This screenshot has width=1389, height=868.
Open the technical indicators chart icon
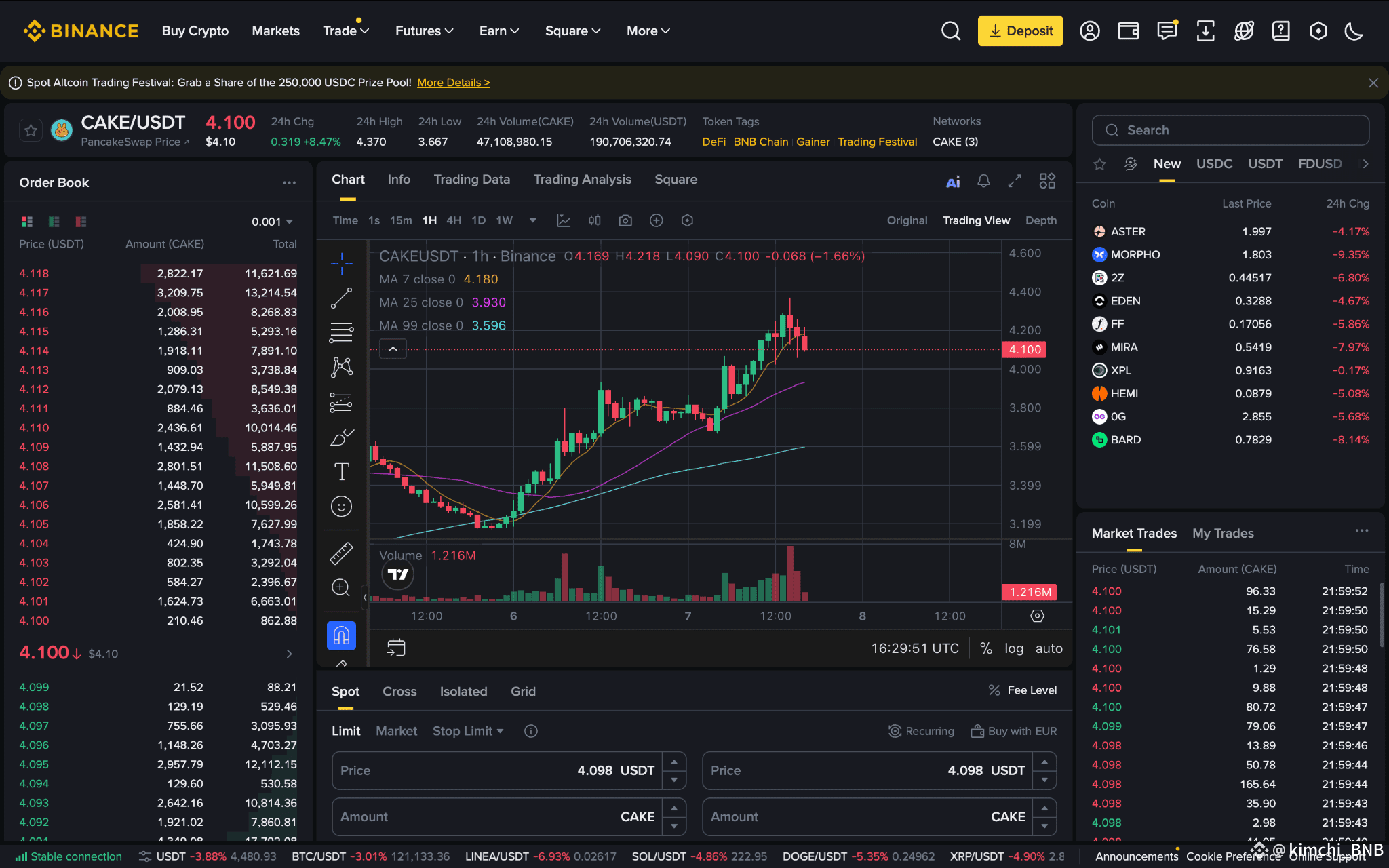pyautogui.click(x=564, y=220)
